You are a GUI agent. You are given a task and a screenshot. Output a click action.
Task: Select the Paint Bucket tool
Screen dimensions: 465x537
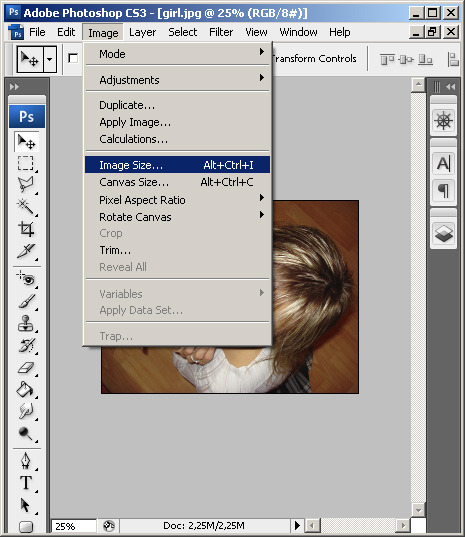[26, 389]
